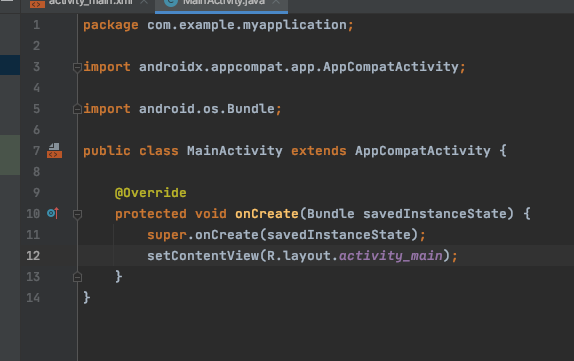
Task: Click 'setContentView' call on line 12
Action: pyautogui.click(x=203, y=256)
